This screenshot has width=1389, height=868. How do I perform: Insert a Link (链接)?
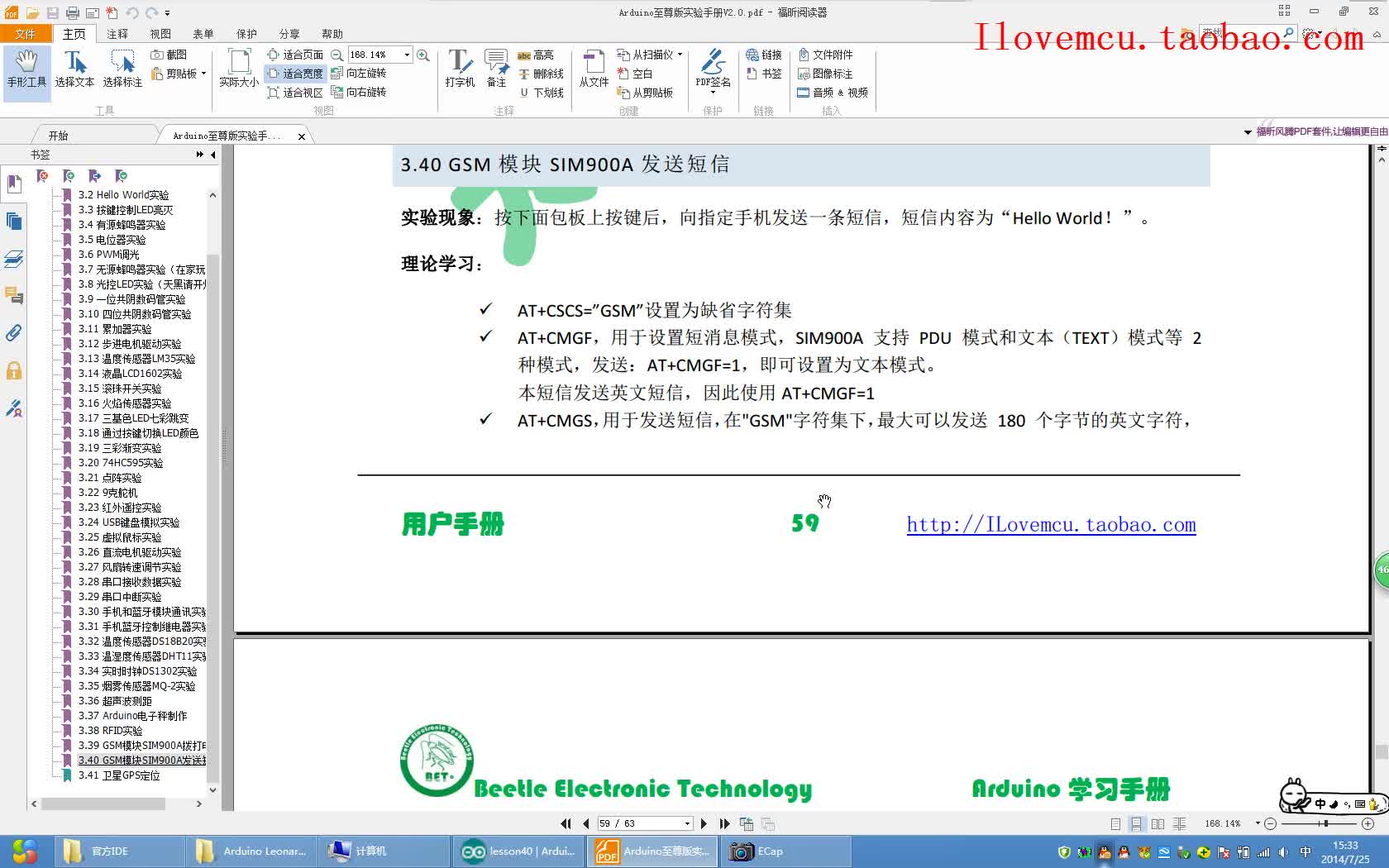[764, 55]
